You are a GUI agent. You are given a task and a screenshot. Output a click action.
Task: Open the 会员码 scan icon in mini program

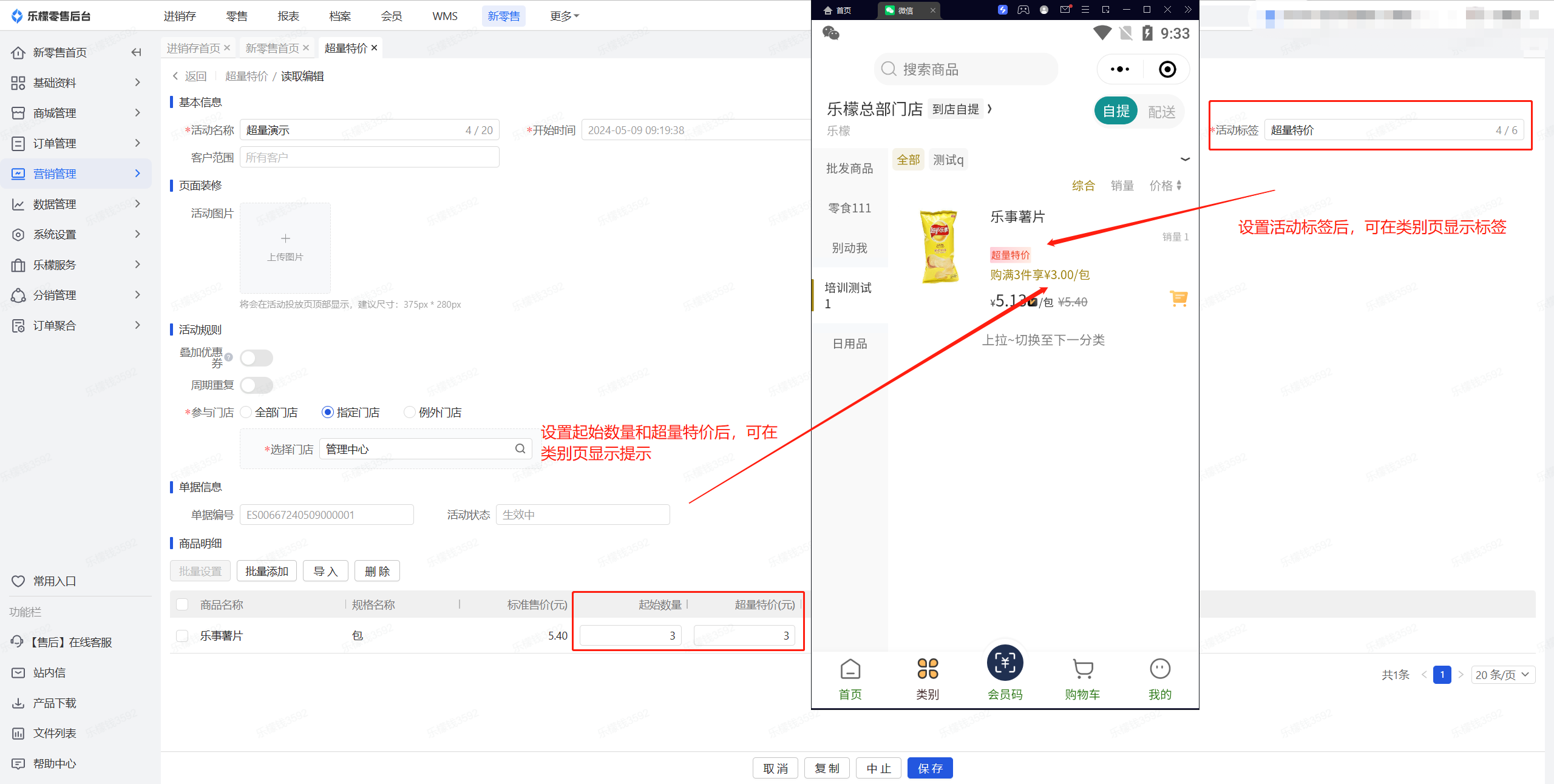click(x=1005, y=663)
